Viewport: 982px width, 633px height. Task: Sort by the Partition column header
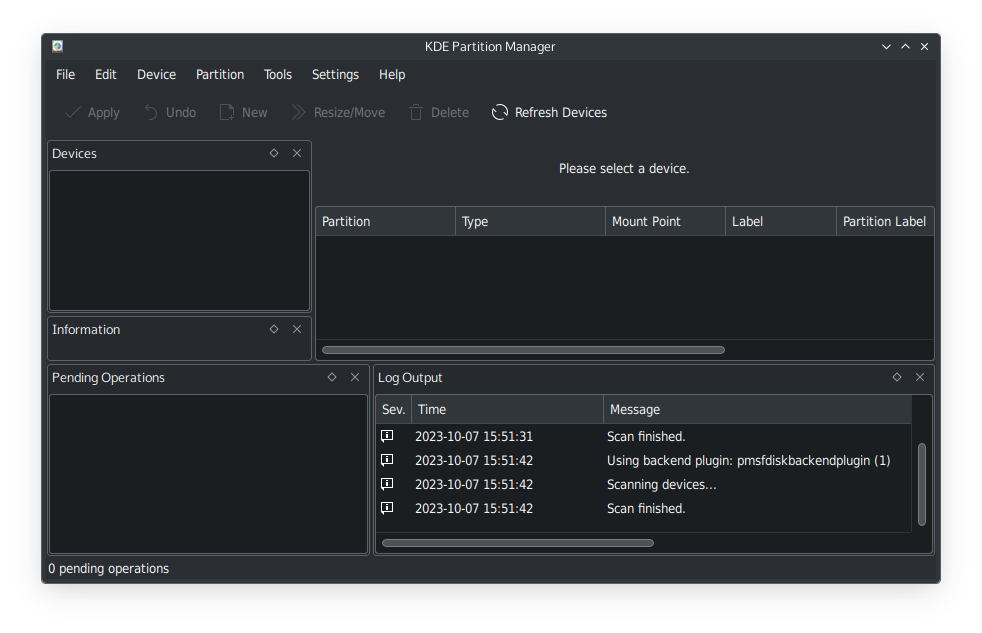pos(386,222)
